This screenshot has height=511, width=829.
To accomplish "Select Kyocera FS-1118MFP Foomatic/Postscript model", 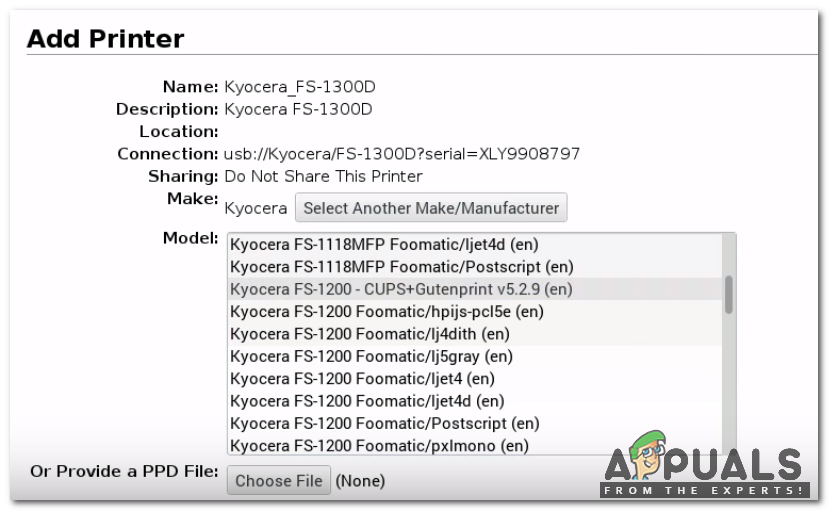I will 475,267.
